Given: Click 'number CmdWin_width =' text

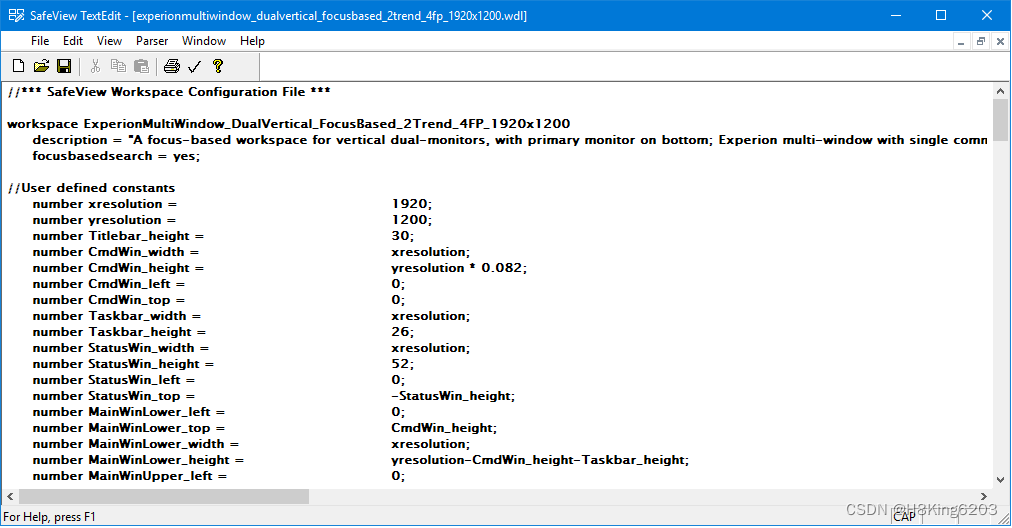Looking at the screenshot, I should point(116,252).
